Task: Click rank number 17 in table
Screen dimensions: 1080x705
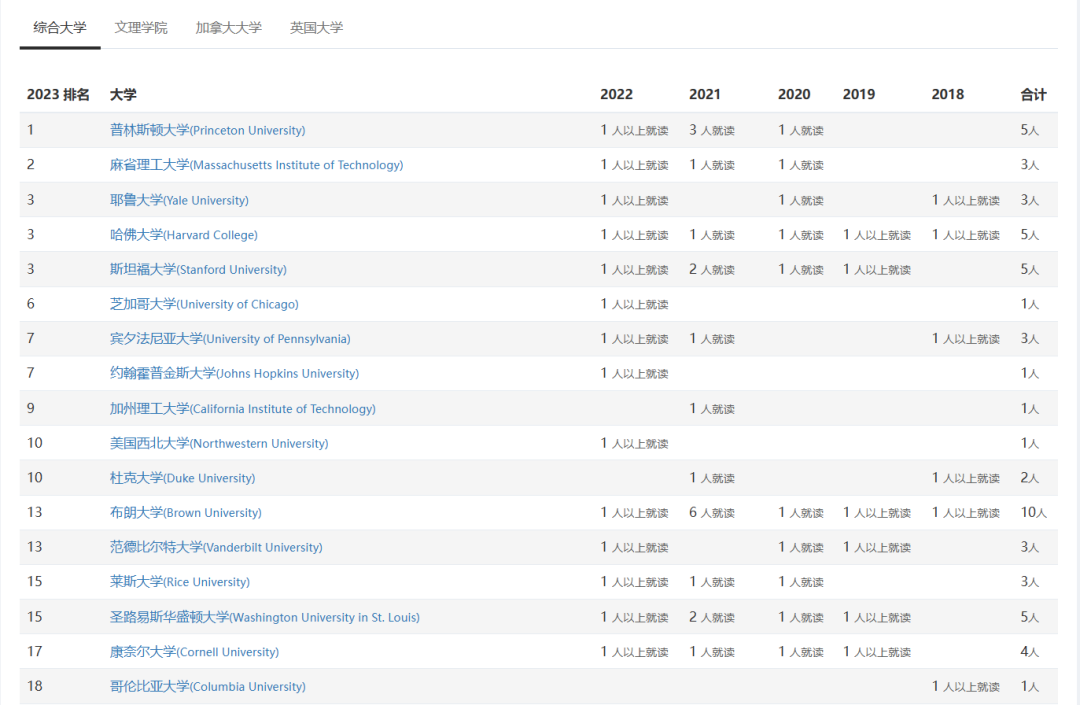Action: (34, 652)
